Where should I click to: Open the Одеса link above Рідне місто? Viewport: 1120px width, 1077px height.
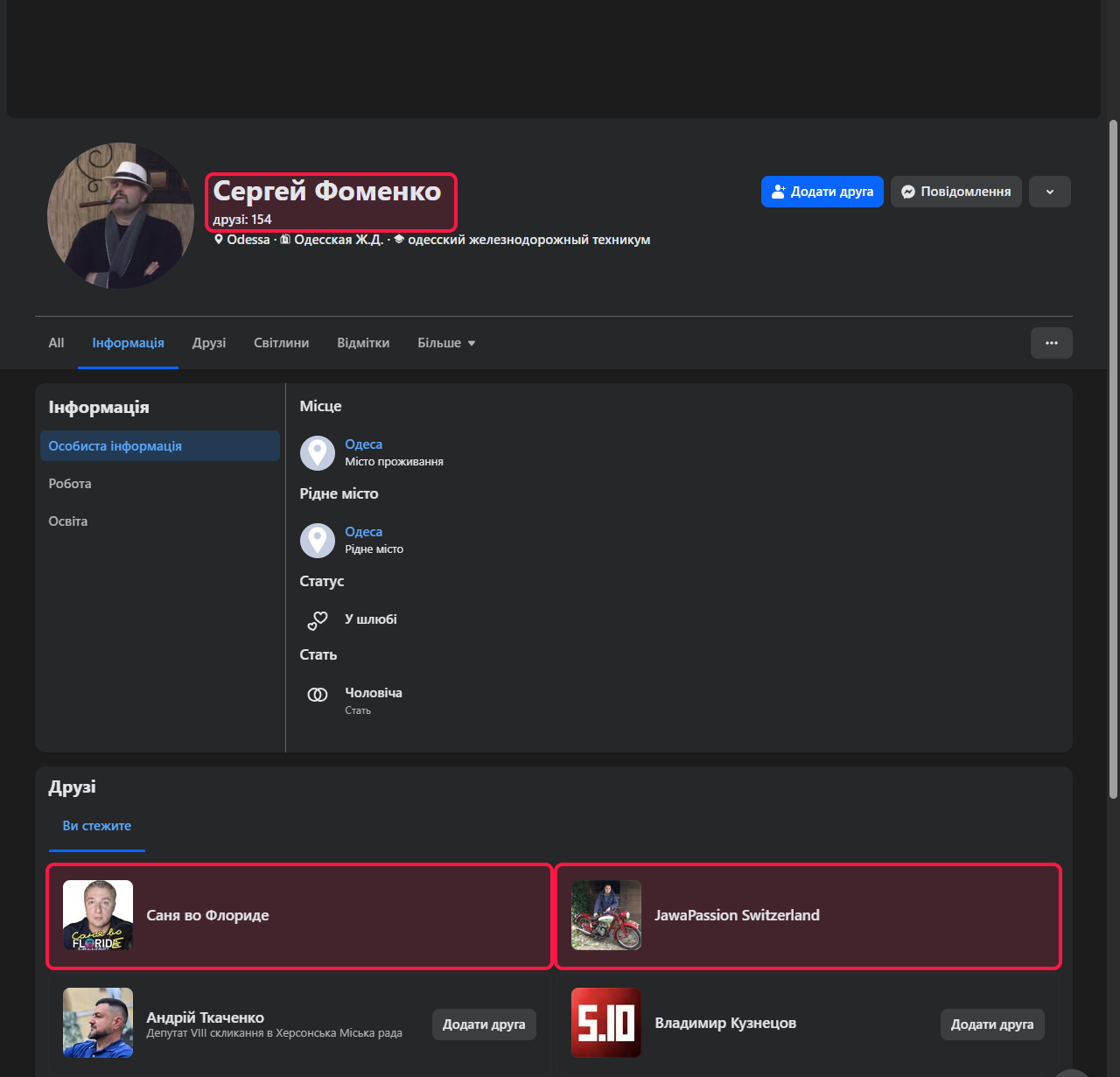click(364, 532)
